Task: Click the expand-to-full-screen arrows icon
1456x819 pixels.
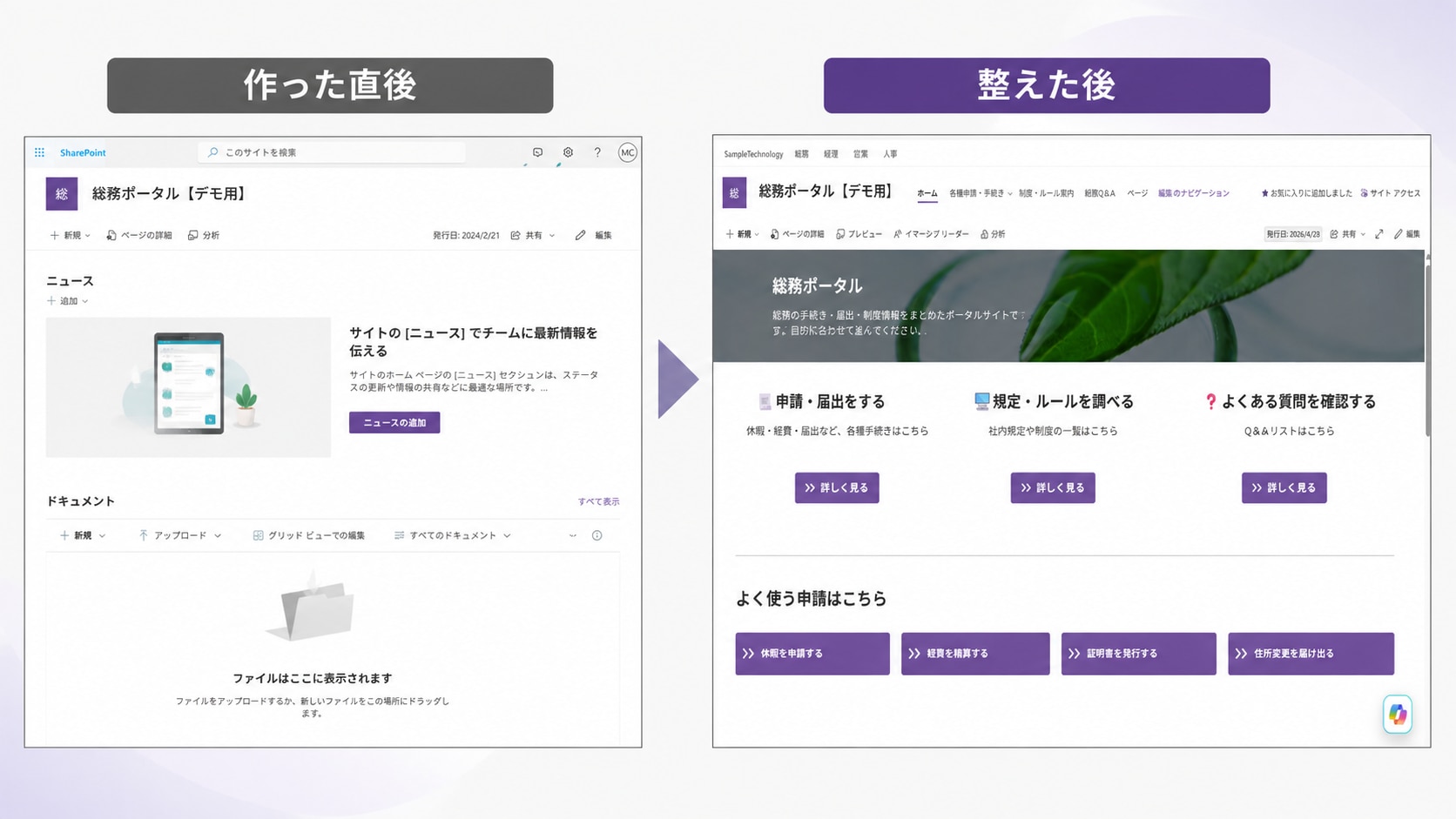Action: 1379,234
